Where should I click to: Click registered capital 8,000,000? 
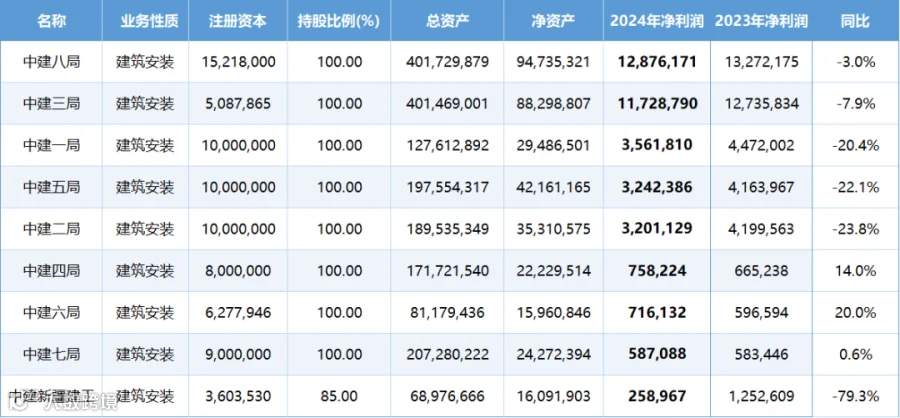[x=238, y=270]
